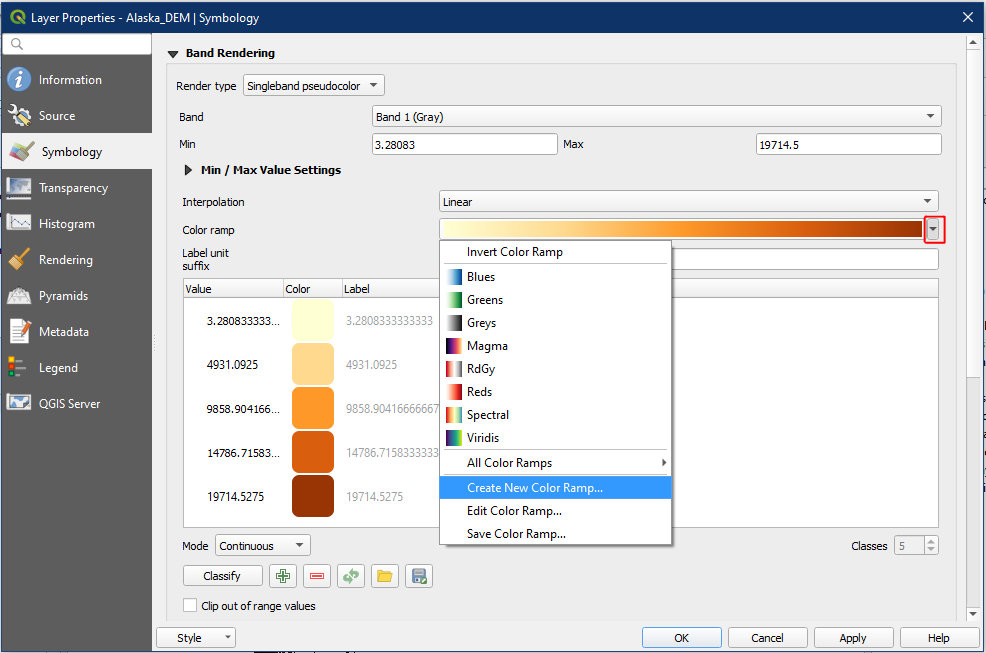The width and height of the screenshot is (986, 653).
Task: Click the remove selected rows minus icon
Action: click(x=317, y=576)
